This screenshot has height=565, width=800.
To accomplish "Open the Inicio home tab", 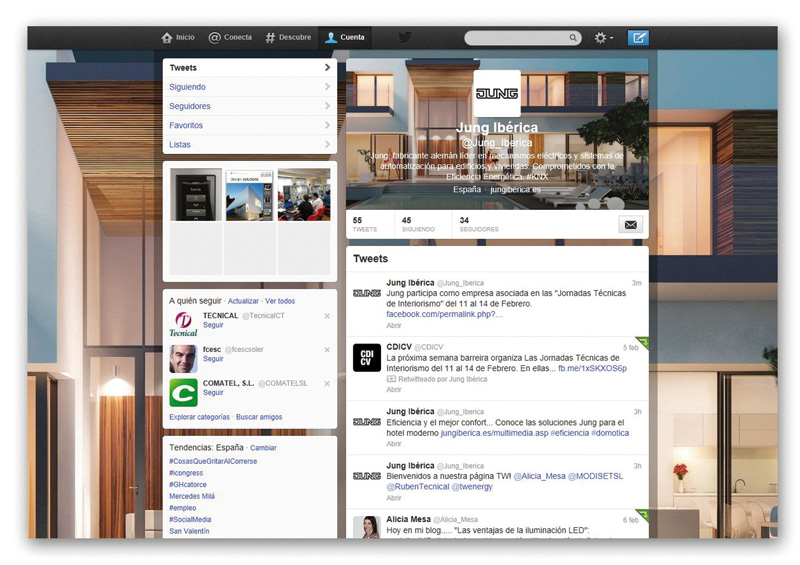I will point(178,38).
